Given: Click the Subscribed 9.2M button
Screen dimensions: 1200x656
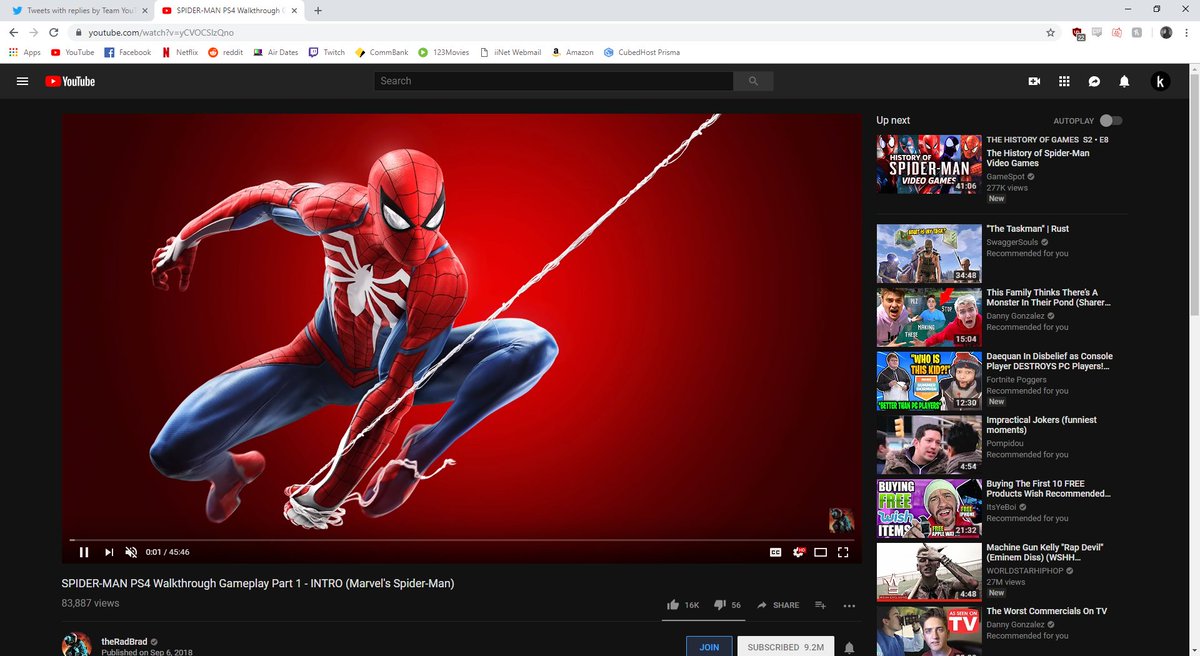Looking at the screenshot, I should click(786, 646).
